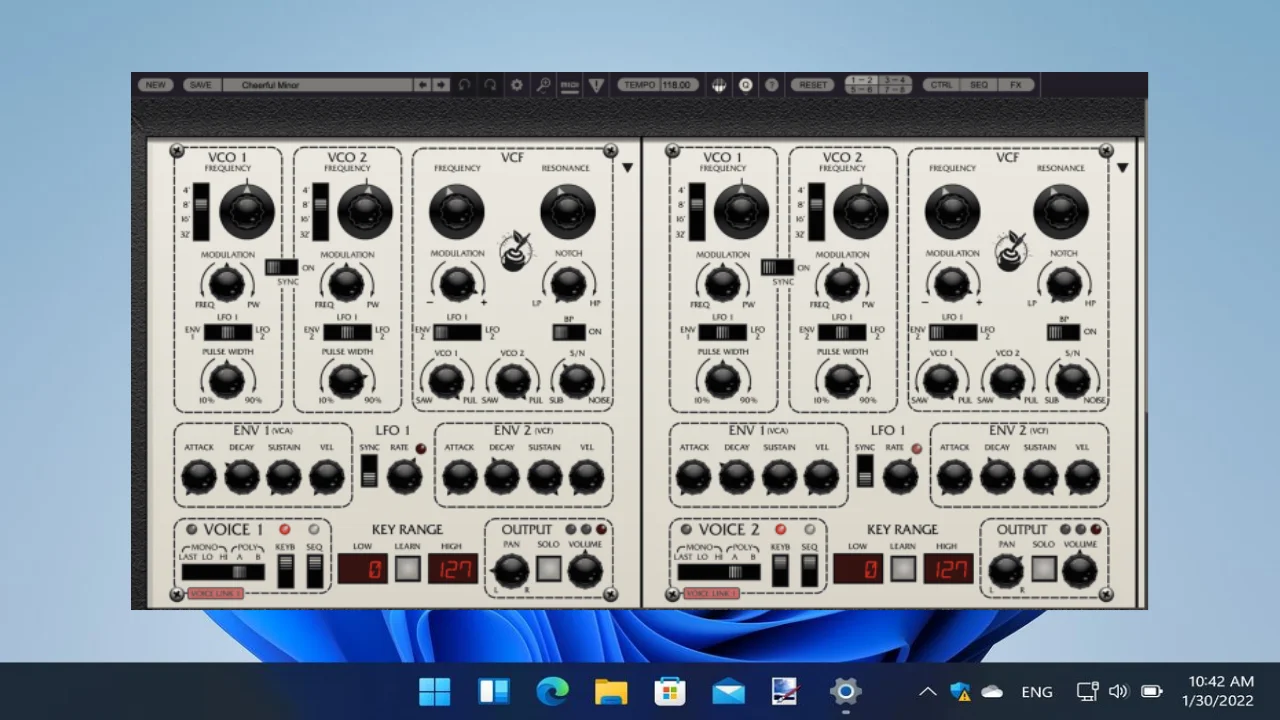Image resolution: width=1280 pixels, height=720 pixels.
Task: Click Voice 1 VCF frequency knob
Action: (457, 211)
